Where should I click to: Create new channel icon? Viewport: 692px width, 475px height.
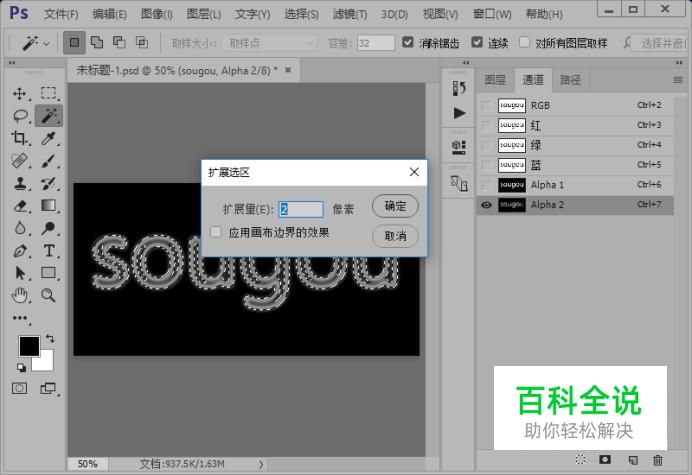click(x=633, y=460)
